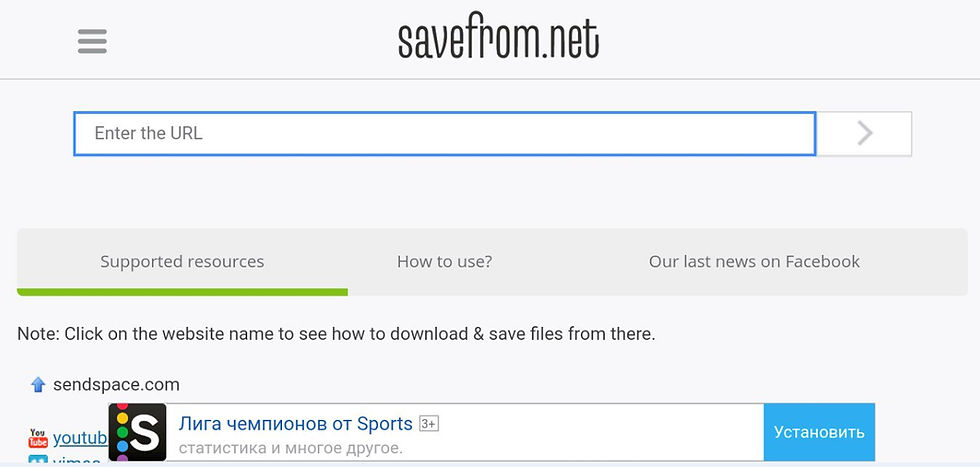This screenshot has width=980, height=467.
Task: Open the hamburger menu icon
Action: point(92,41)
